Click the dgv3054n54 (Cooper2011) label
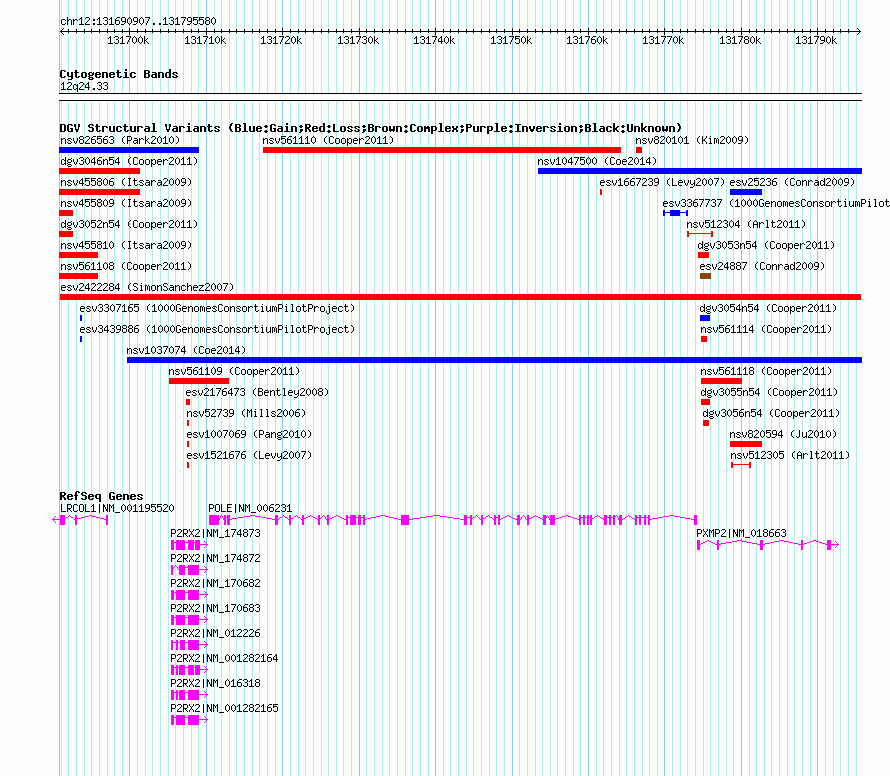 (x=768, y=308)
